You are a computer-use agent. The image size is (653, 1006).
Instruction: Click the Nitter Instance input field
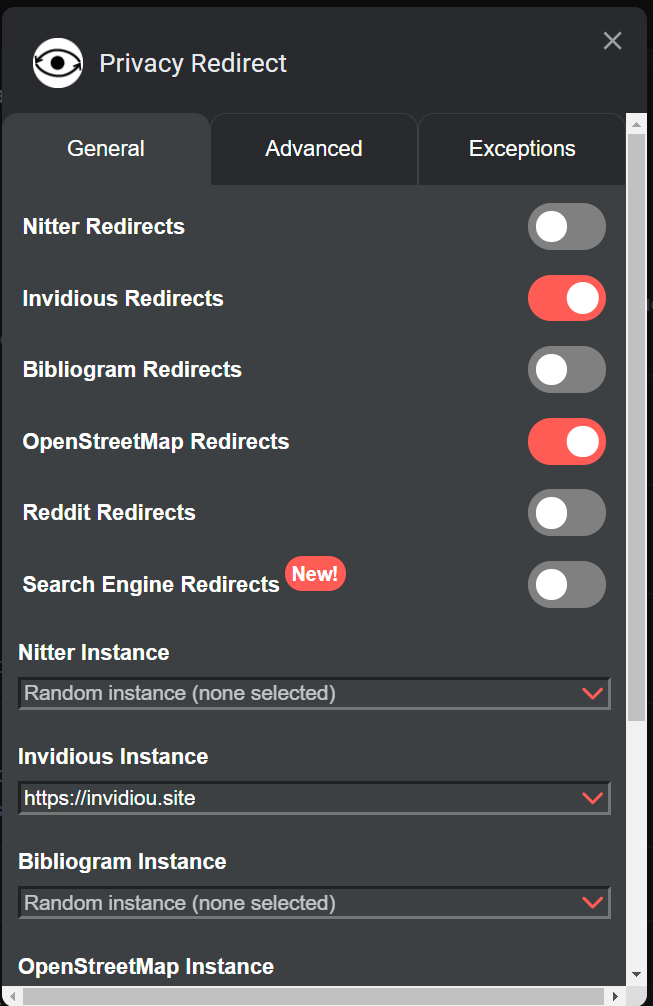pos(314,694)
